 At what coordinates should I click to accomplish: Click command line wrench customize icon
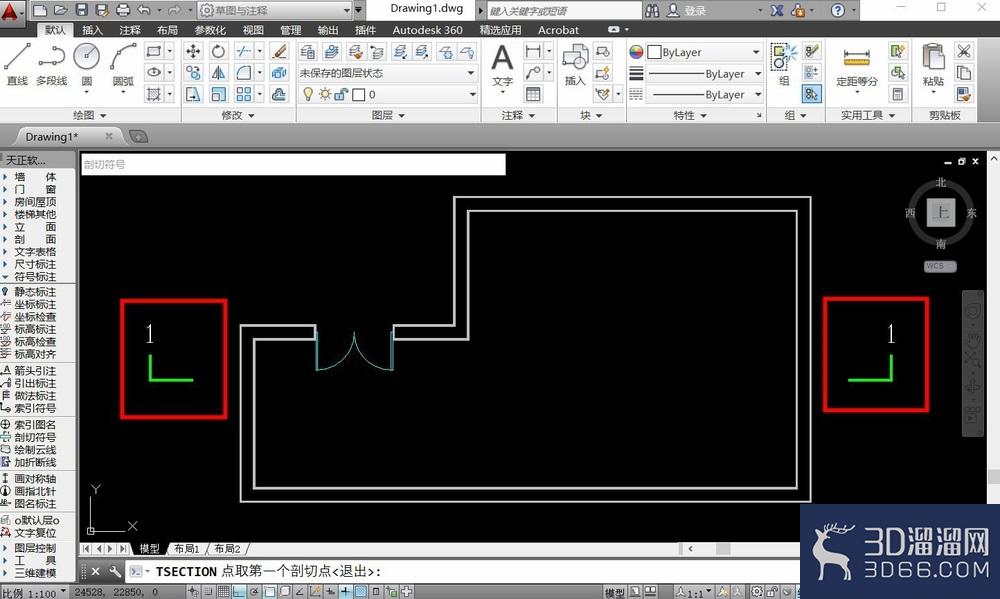click(x=115, y=571)
